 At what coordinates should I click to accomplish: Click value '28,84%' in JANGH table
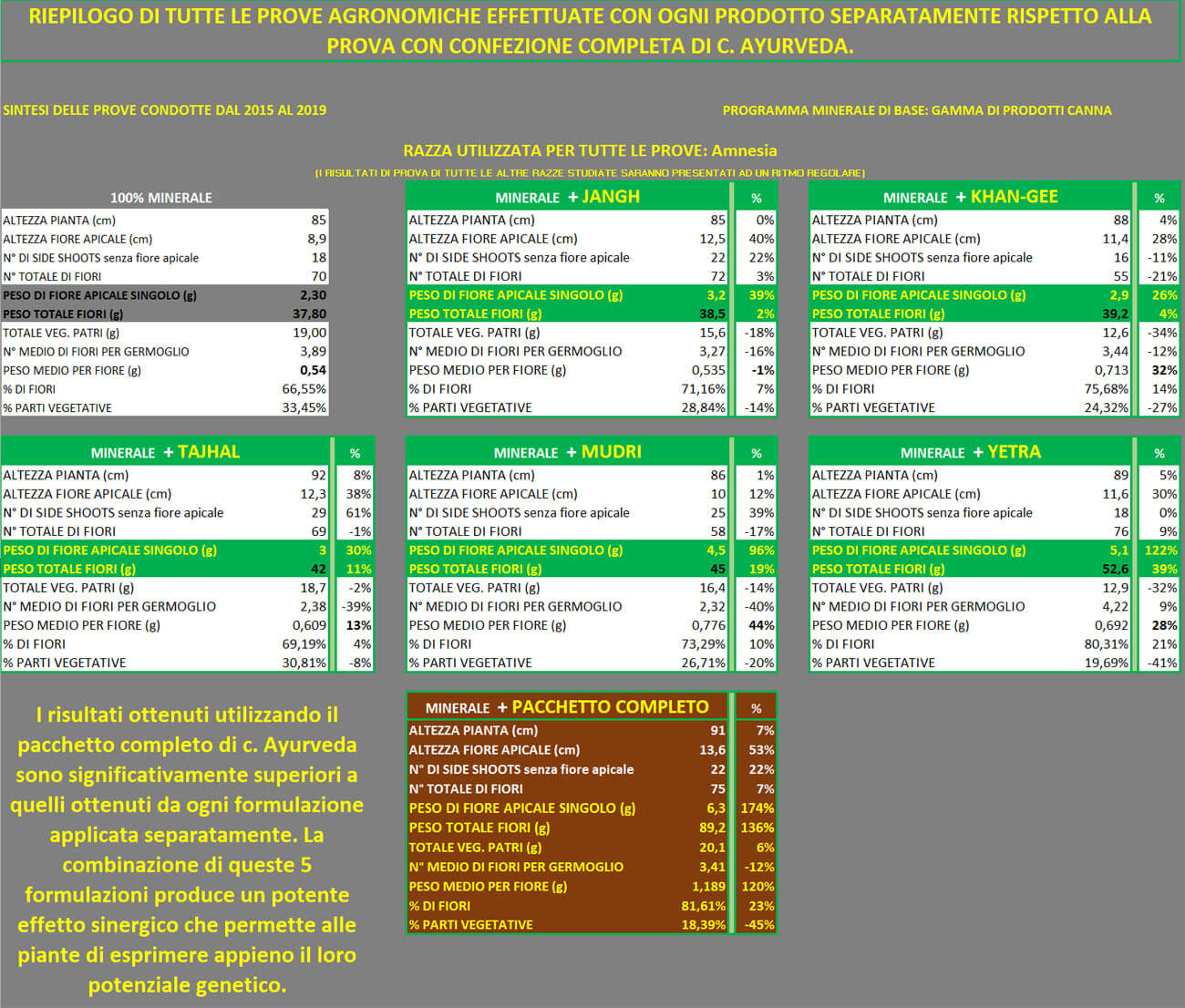pyautogui.click(x=704, y=408)
